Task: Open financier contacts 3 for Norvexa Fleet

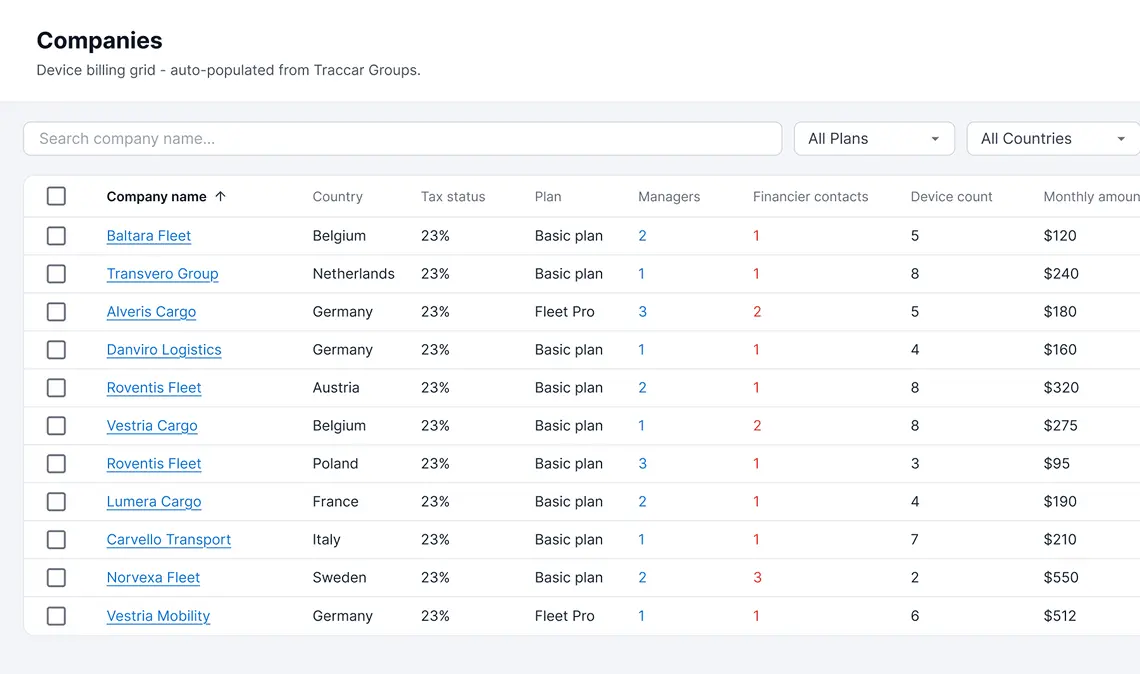Action: pyautogui.click(x=757, y=577)
